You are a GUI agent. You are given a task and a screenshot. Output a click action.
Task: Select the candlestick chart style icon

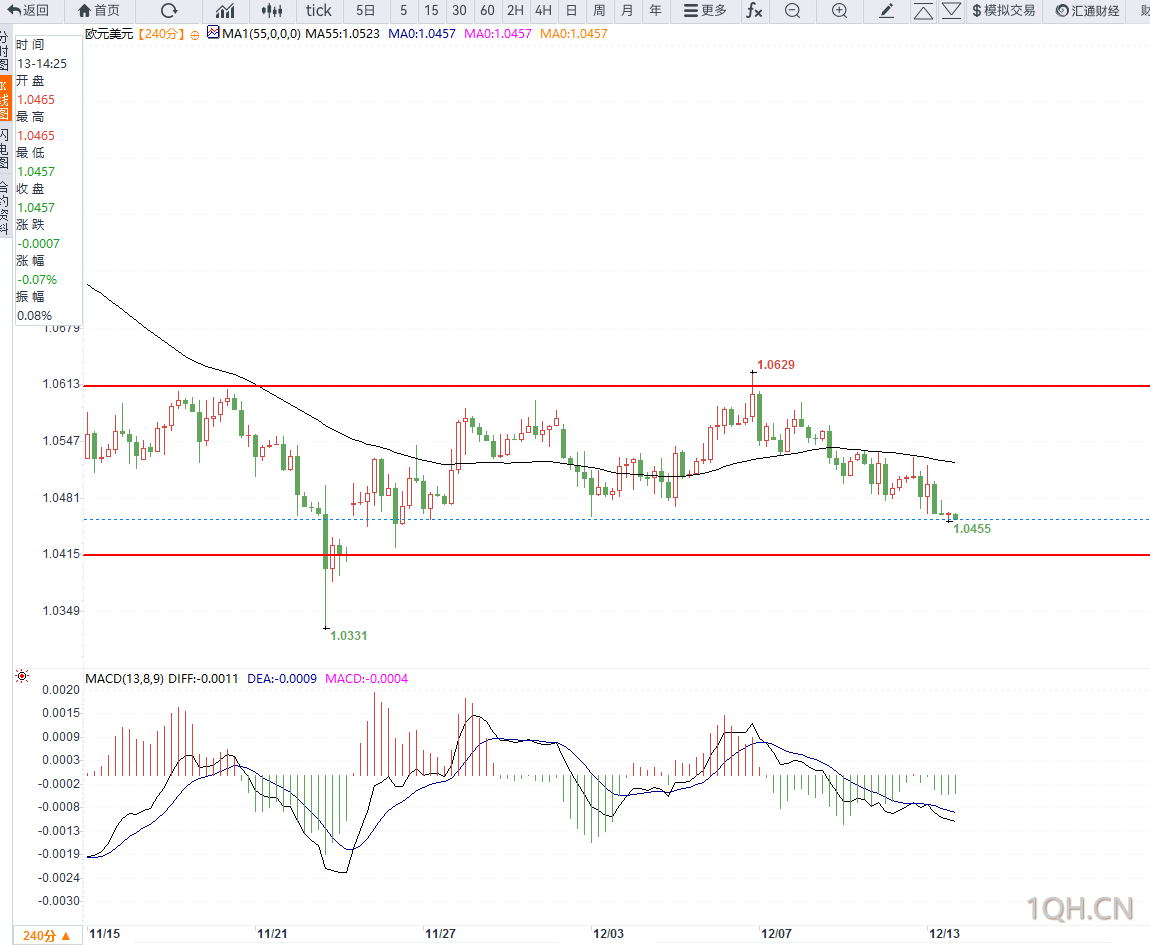coord(272,11)
